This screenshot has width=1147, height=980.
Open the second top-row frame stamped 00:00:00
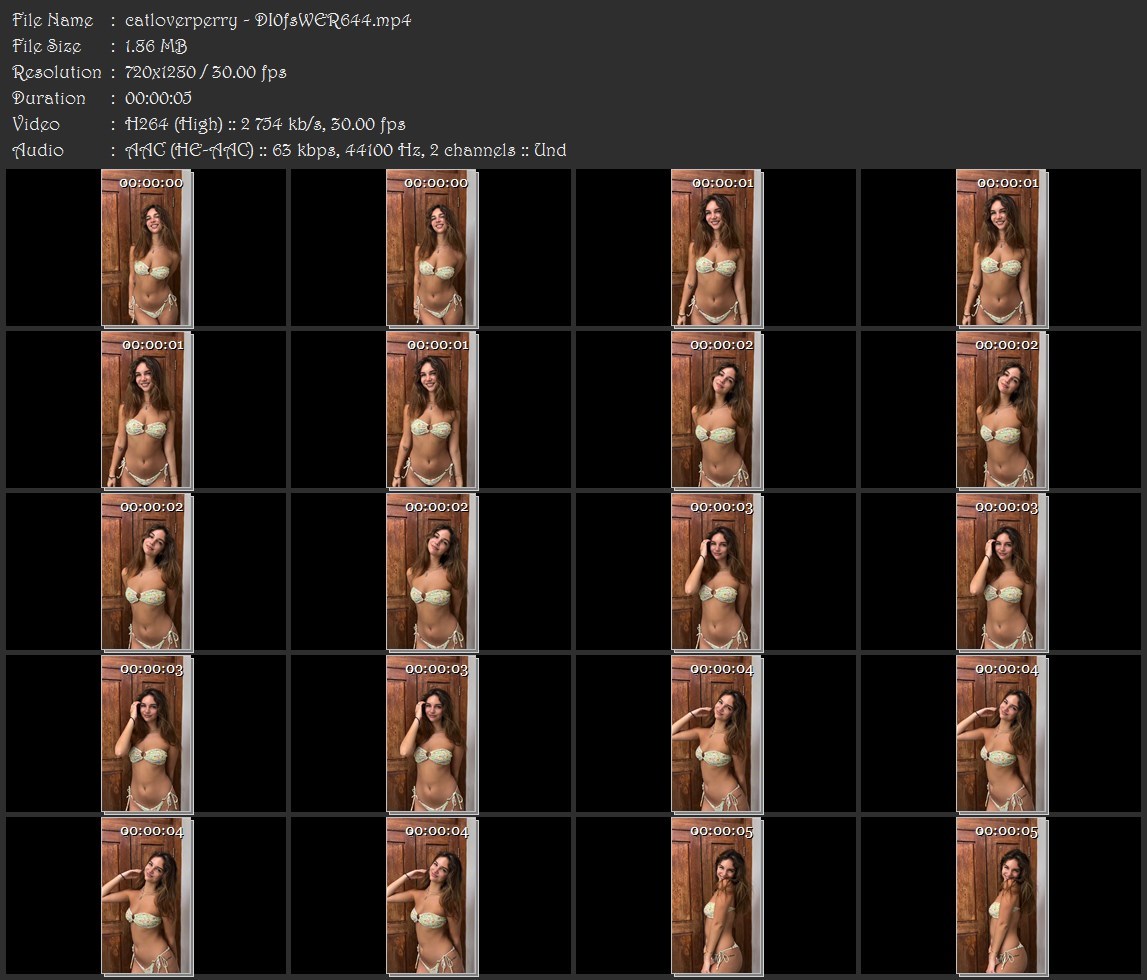coord(432,248)
